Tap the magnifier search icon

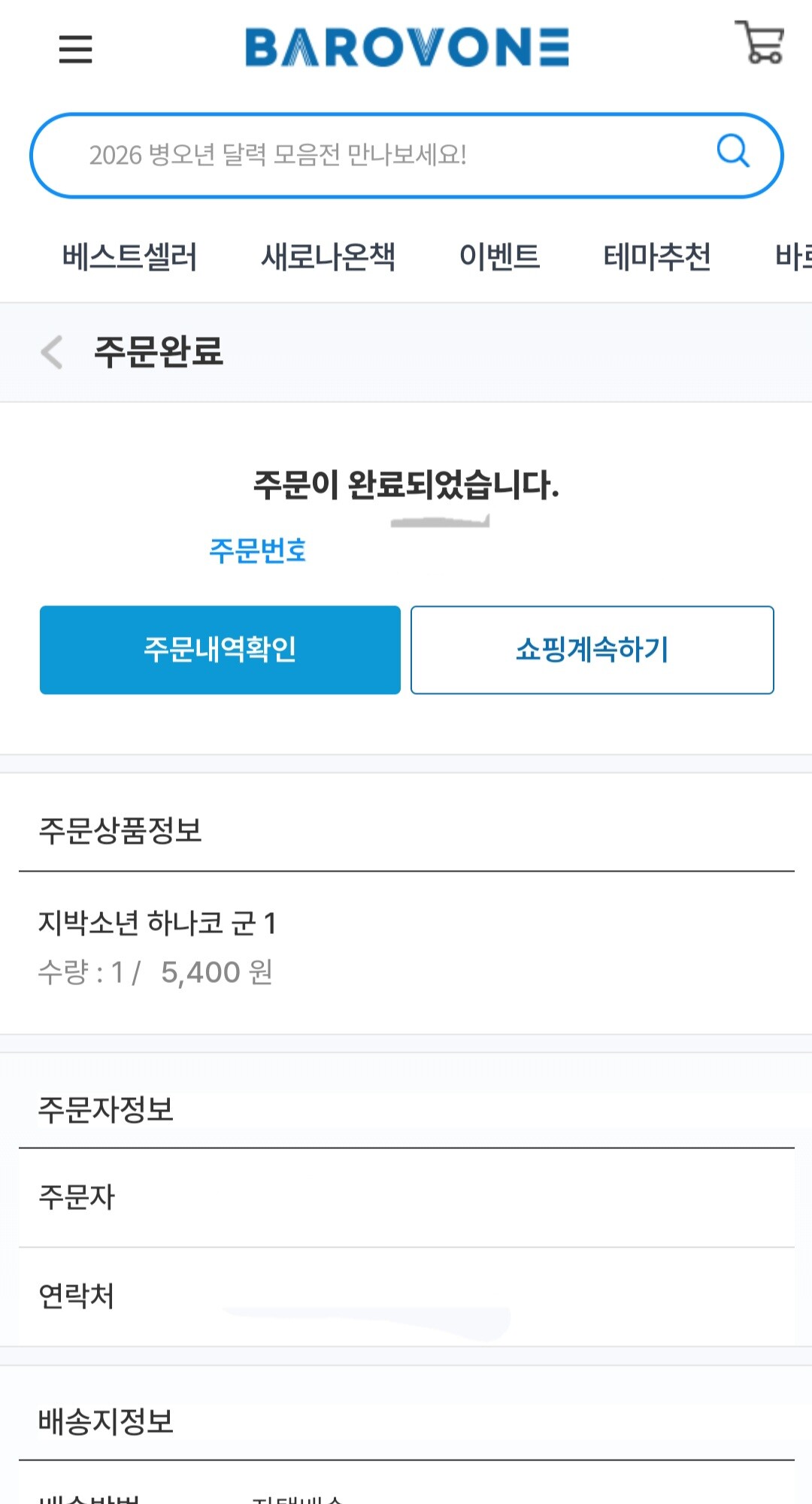[x=732, y=151]
